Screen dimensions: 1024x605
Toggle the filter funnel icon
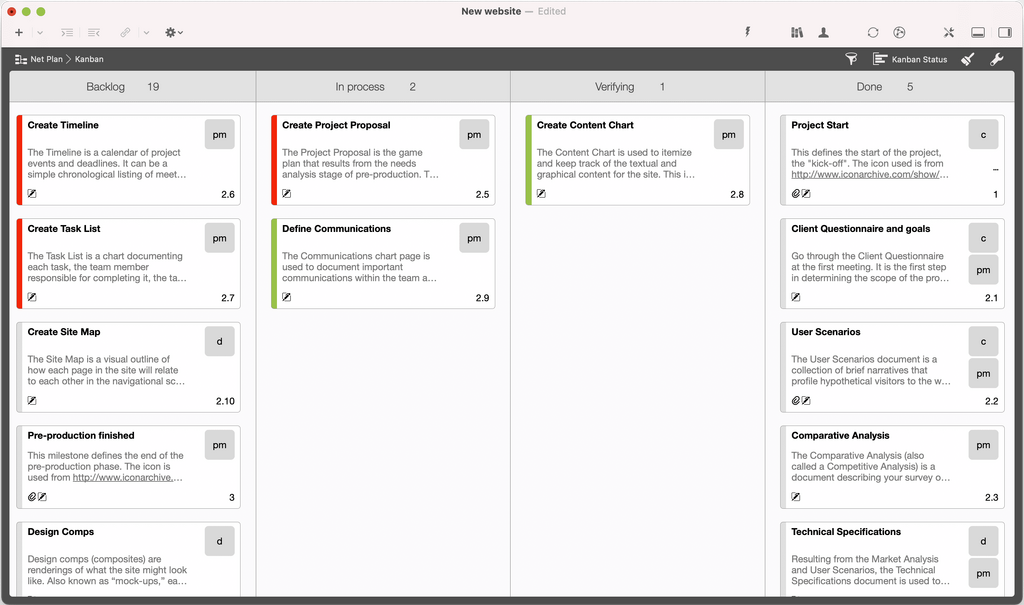(851, 59)
